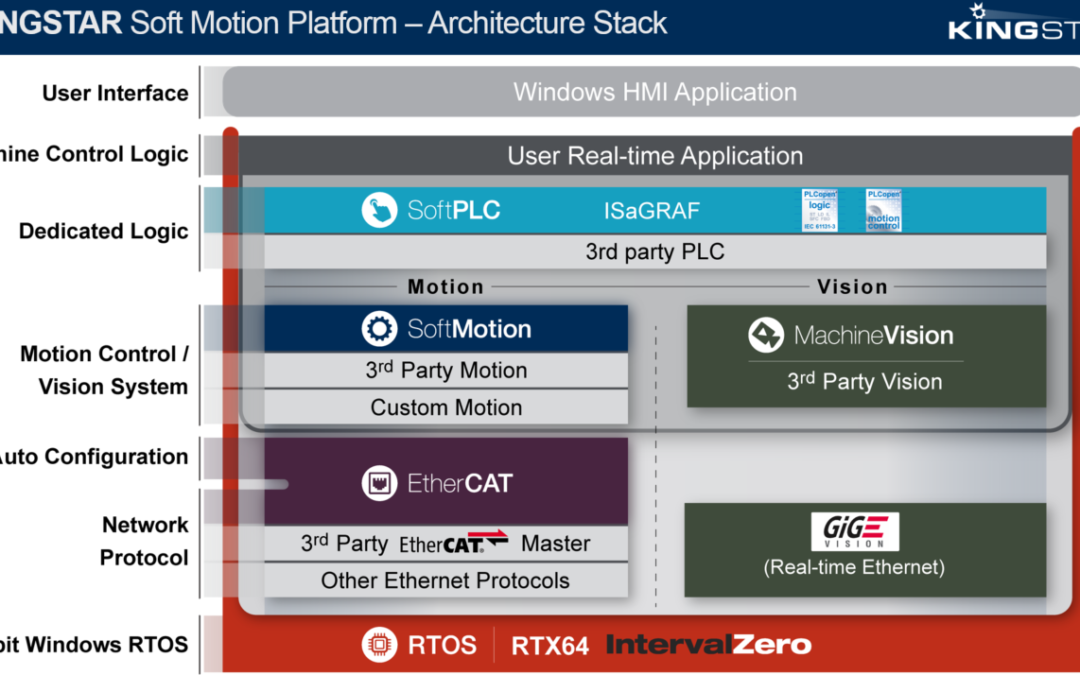Click the Network Protocol layer label
This screenshot has width=1080, height=675.
click(x=144, y=541)
